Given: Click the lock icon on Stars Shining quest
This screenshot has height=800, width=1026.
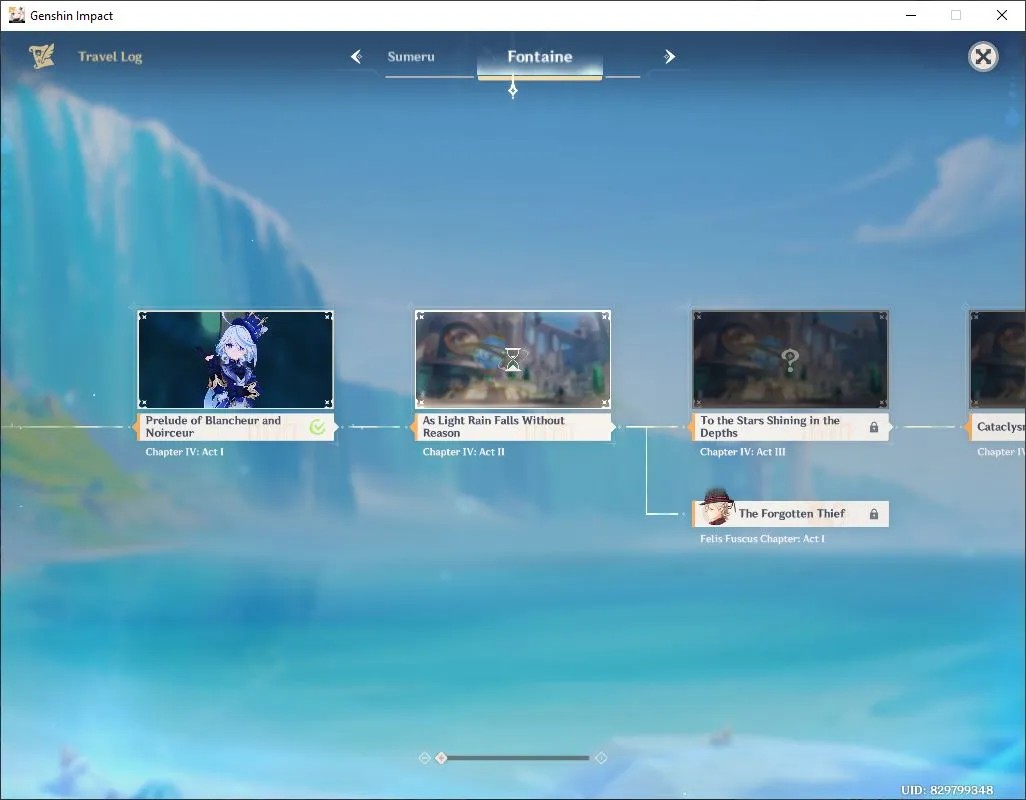Looking at the screenshot, I should (x=874, y=427).
